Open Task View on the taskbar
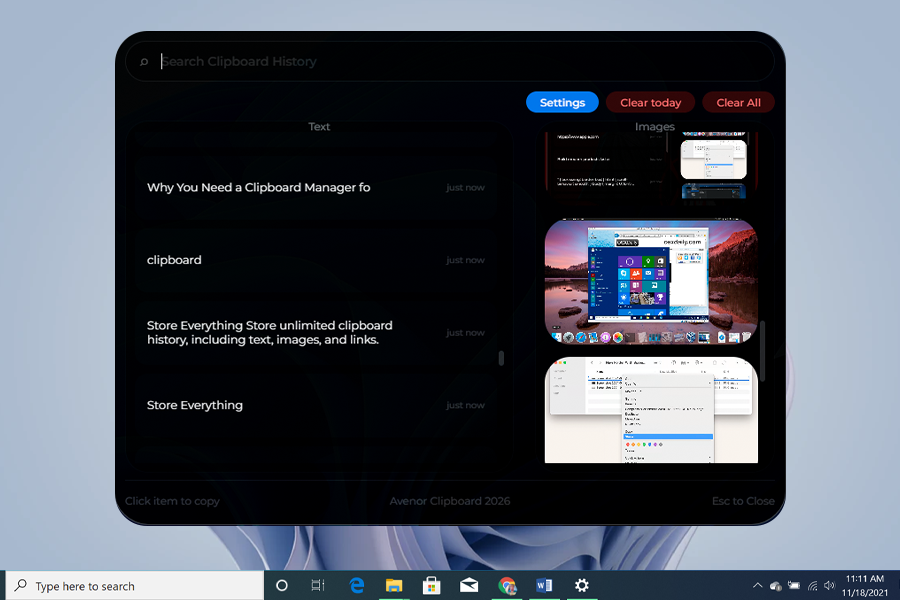Screen dimensions: 900x600 pos(318,584)
